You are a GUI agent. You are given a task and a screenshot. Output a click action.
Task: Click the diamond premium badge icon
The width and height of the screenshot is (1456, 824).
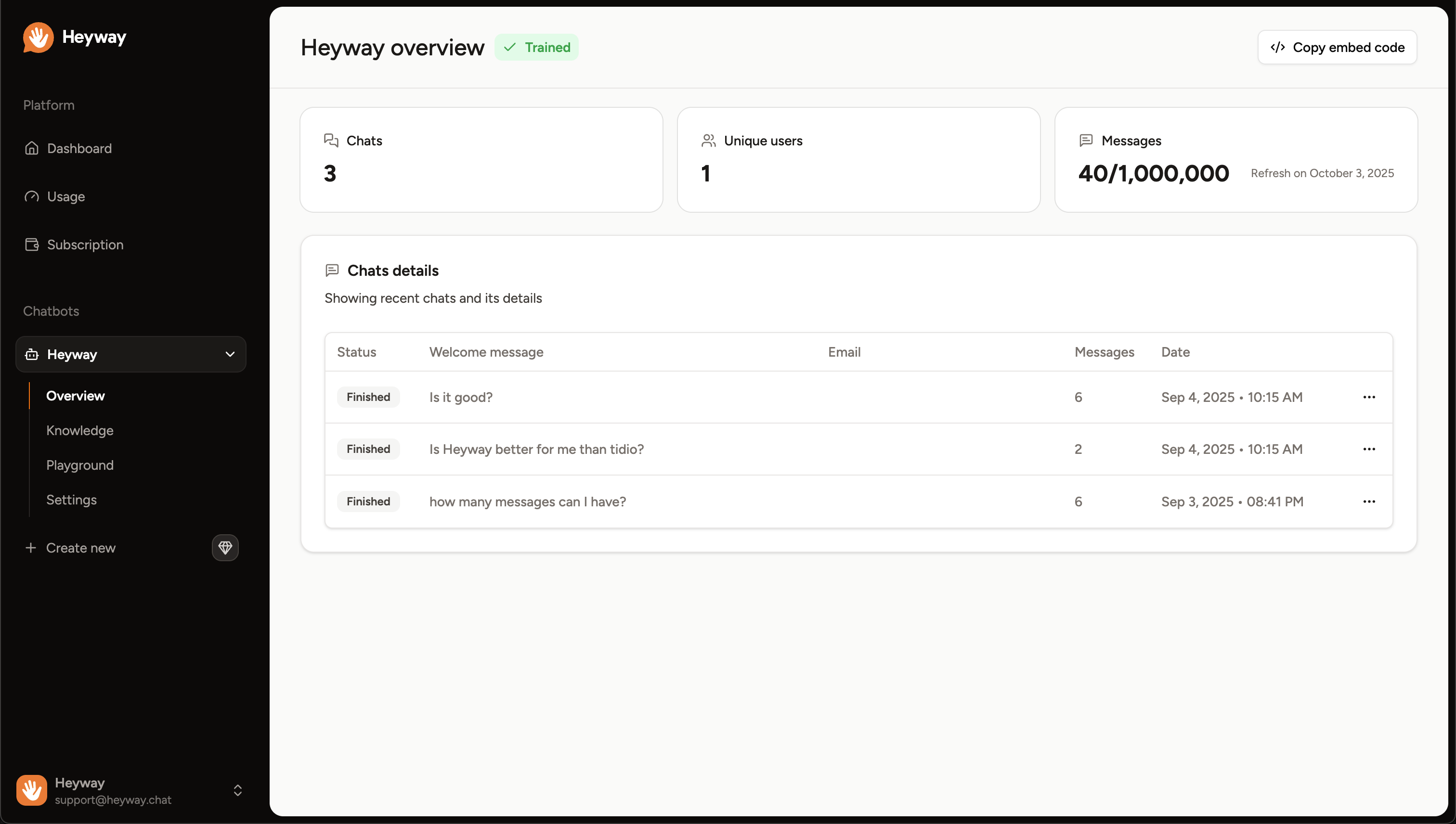[x=225, y=548]
